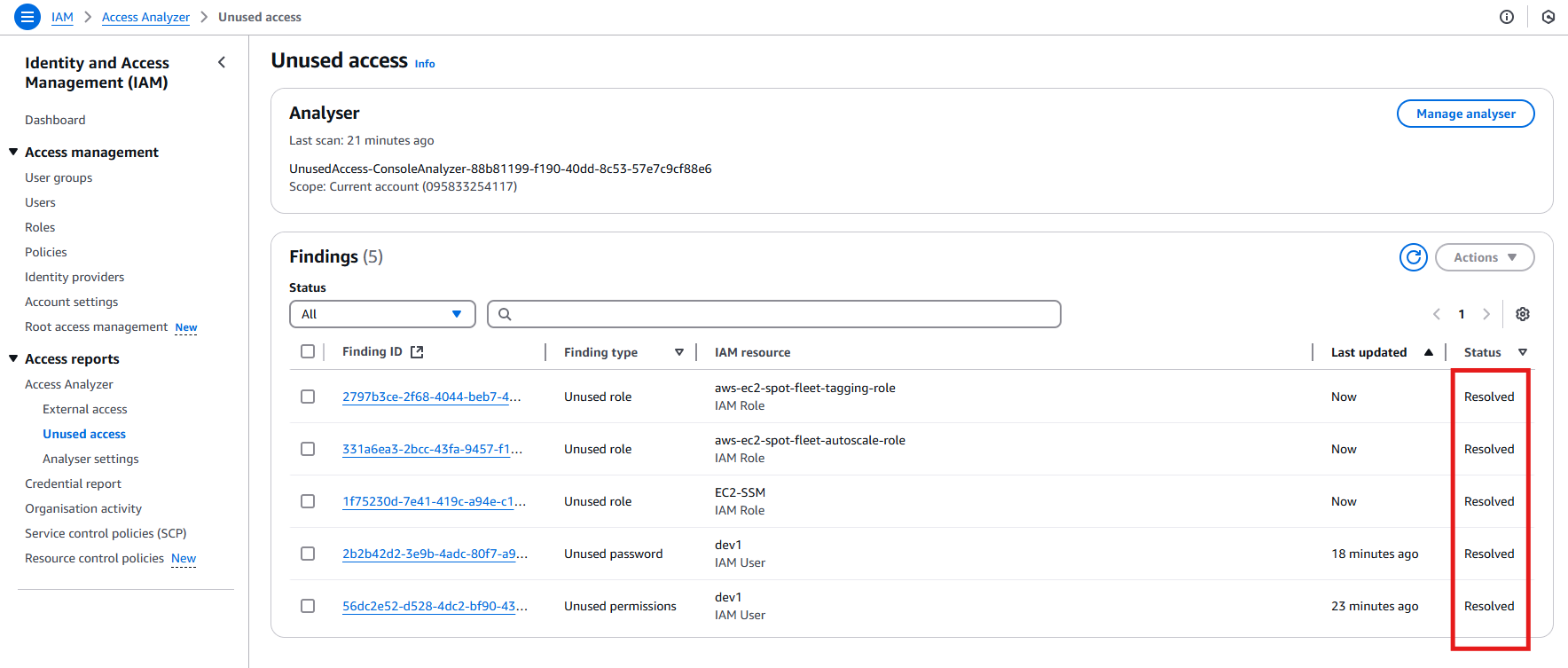Check the box for finding 1f75230d
This screenshot has width=1568, height=668.
pyautogui.click(x=308, y=501)
